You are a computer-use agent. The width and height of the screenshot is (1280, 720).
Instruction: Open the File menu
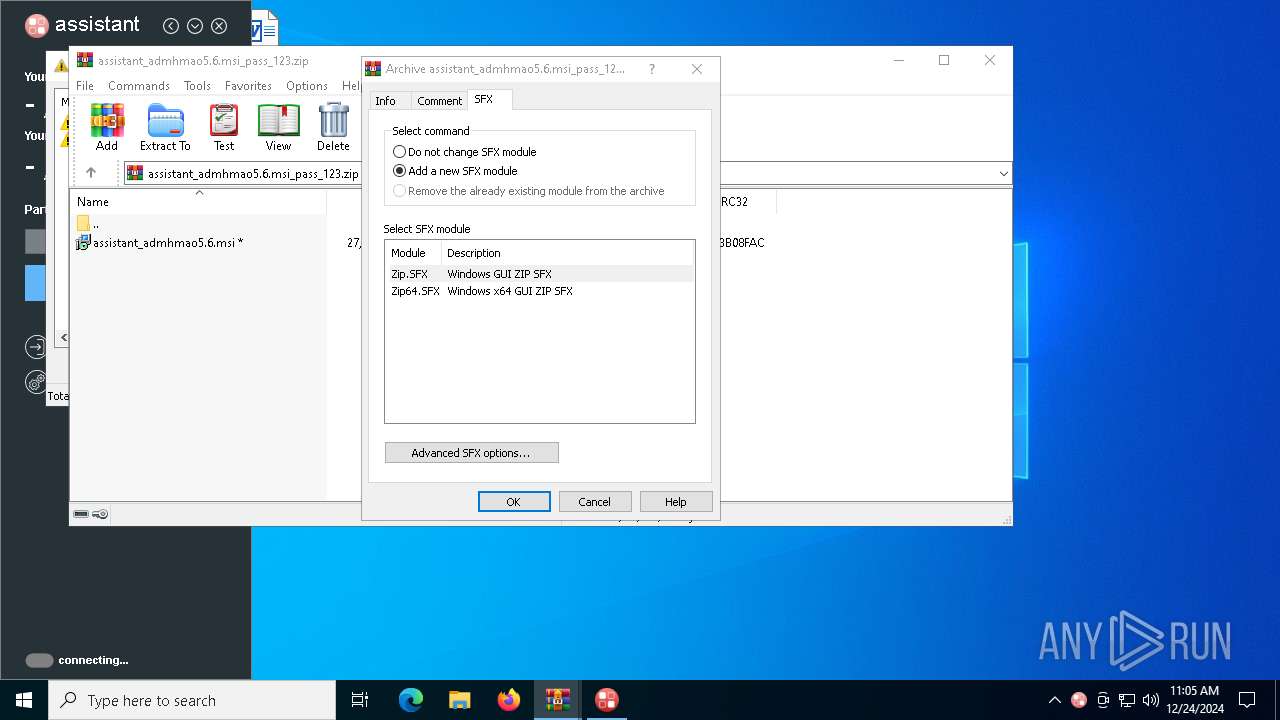[85, 86]
